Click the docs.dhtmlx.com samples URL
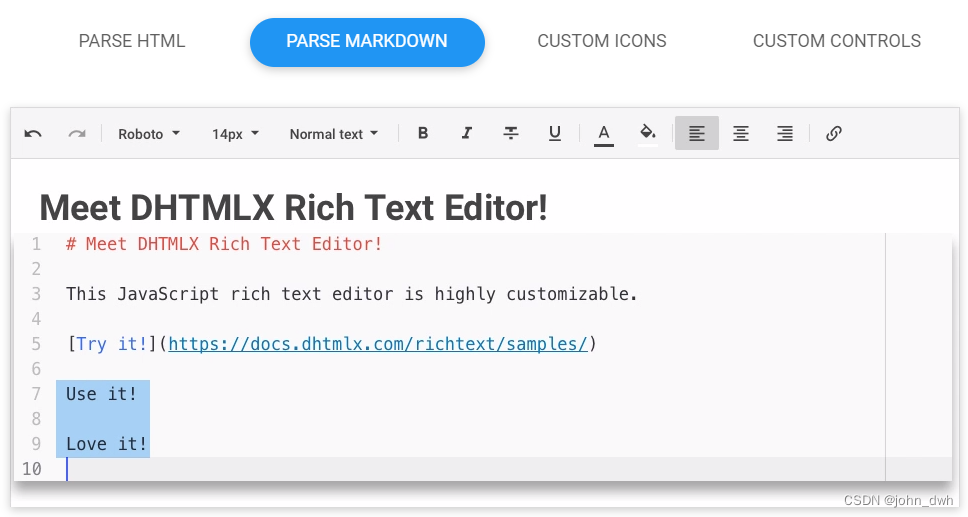968x517 pixels. click(x=378, y=344)
